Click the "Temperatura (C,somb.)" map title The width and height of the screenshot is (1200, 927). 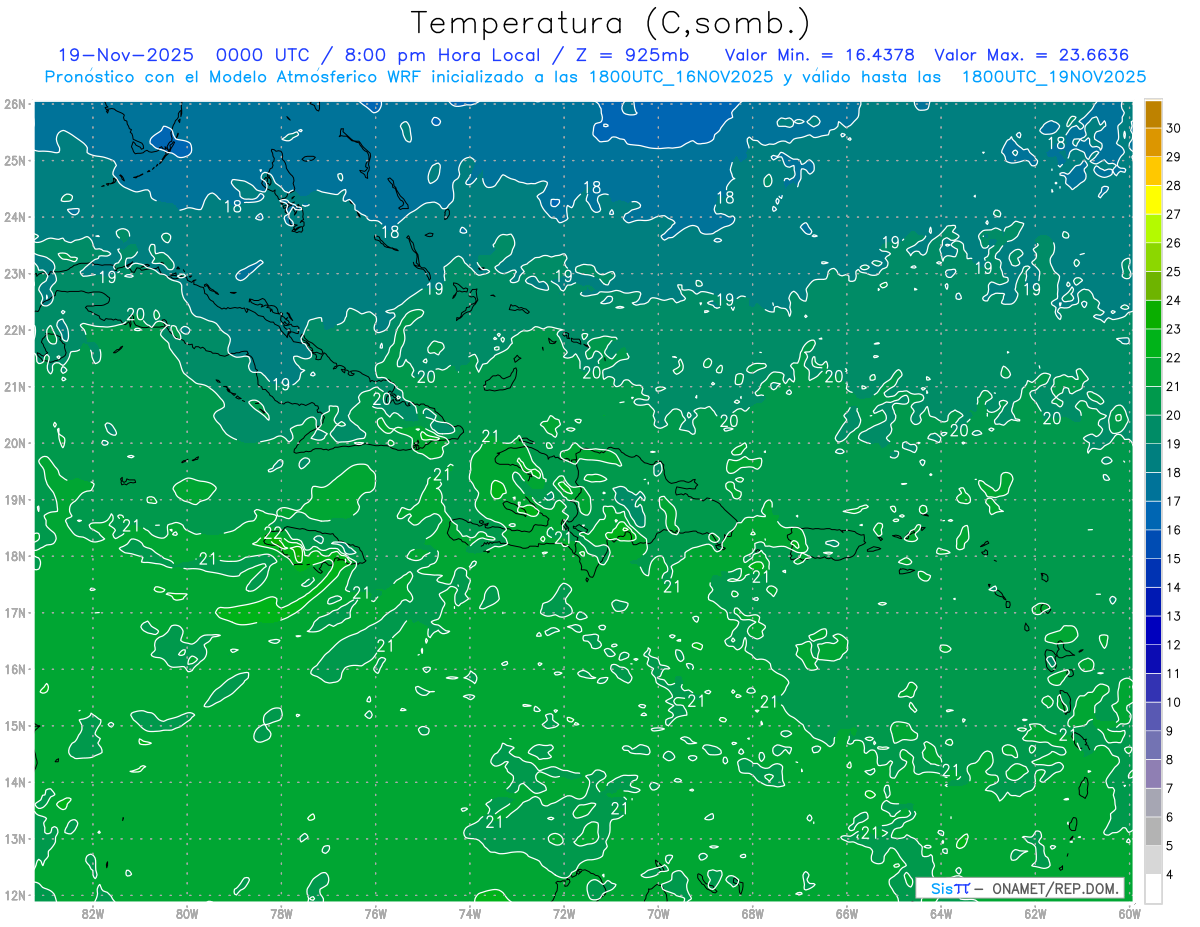point(610,23)
